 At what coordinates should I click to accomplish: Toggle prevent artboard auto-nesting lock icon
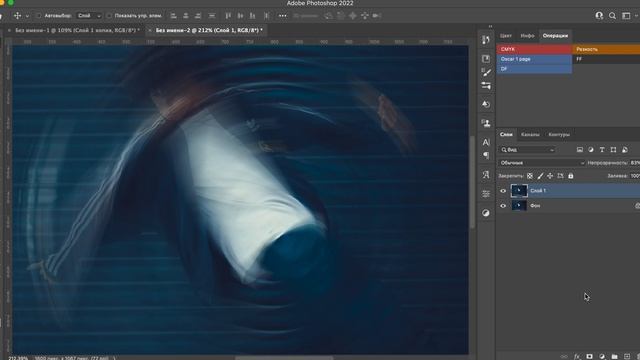coord(560,176)
